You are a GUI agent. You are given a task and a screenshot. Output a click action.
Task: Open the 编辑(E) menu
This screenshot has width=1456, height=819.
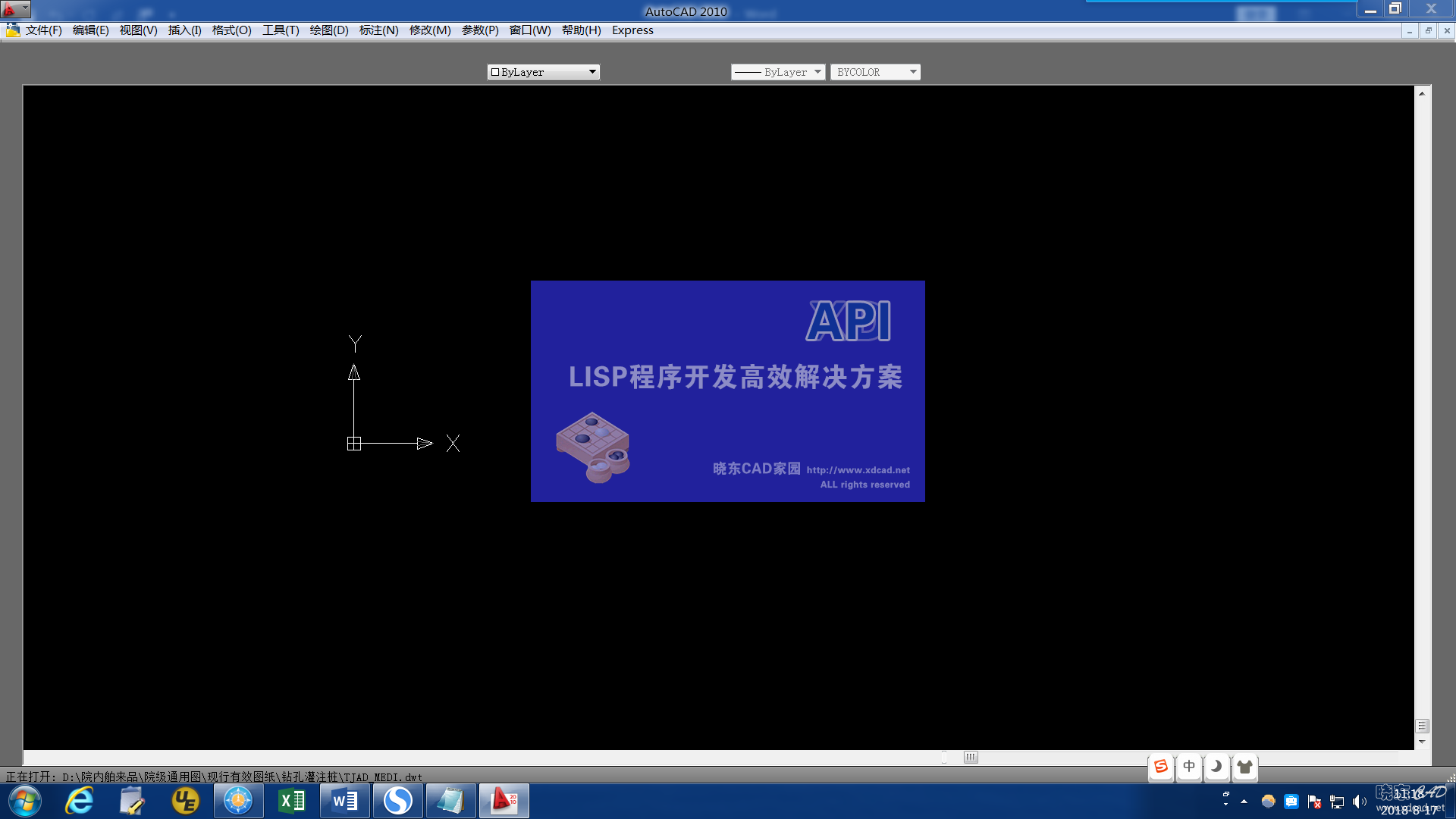point(91,30)
